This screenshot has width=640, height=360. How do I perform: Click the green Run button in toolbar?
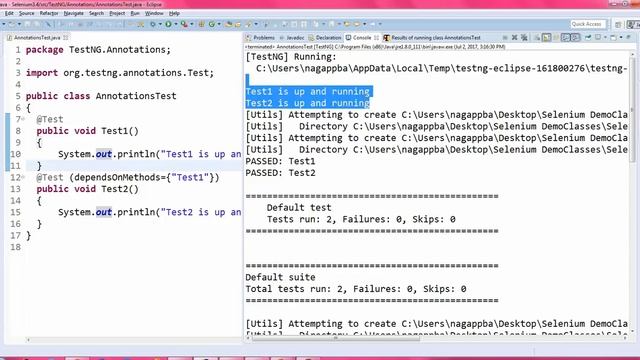pyautogui.click(x=168, y=24)
